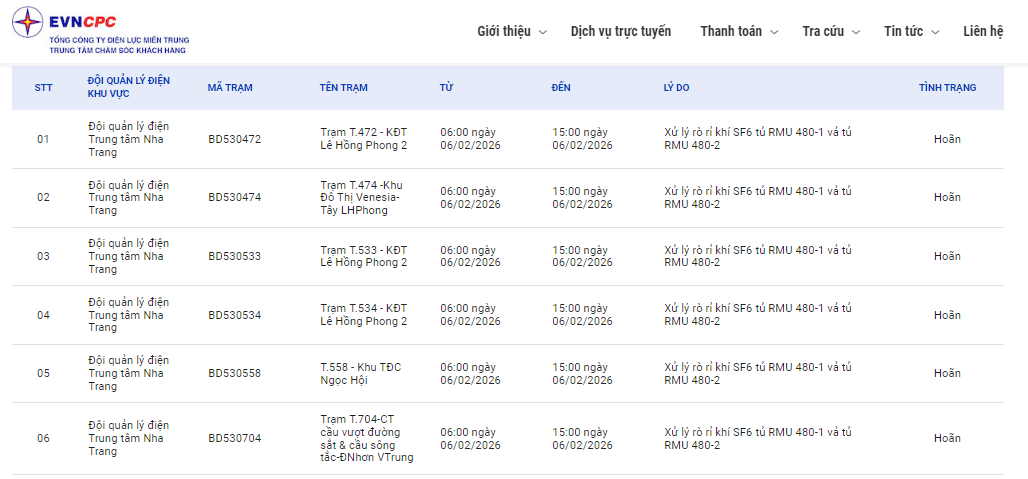Select station code BD530533
The height and width of the screenshot is (479, 1028).
(234, 256)
